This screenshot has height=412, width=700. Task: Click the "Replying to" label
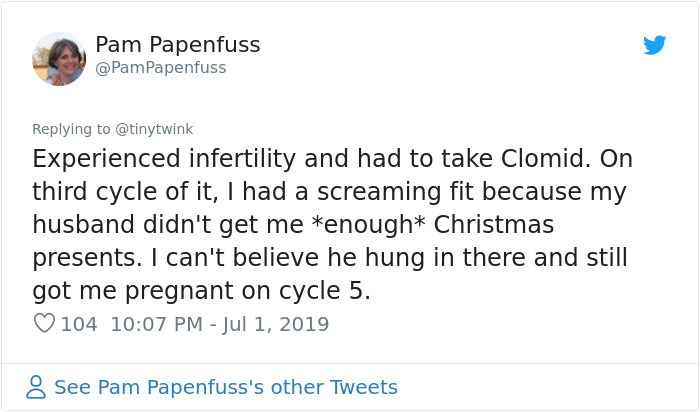coord(71,129)
